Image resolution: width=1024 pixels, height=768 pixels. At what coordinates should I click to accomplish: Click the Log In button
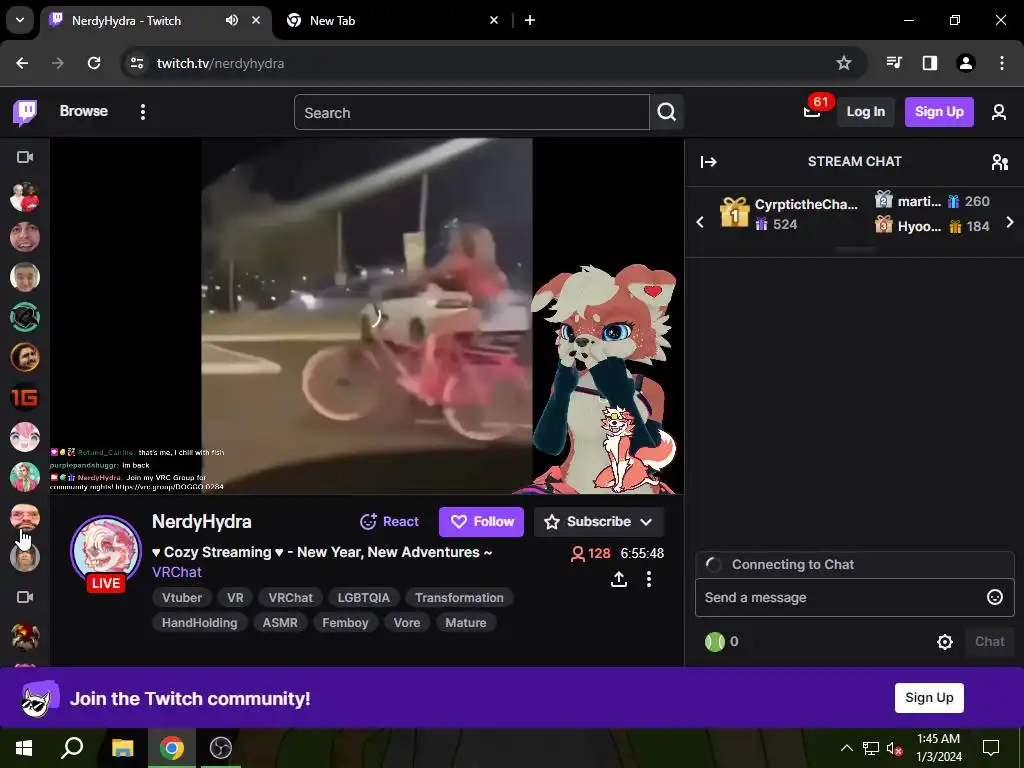pos(865,112)
